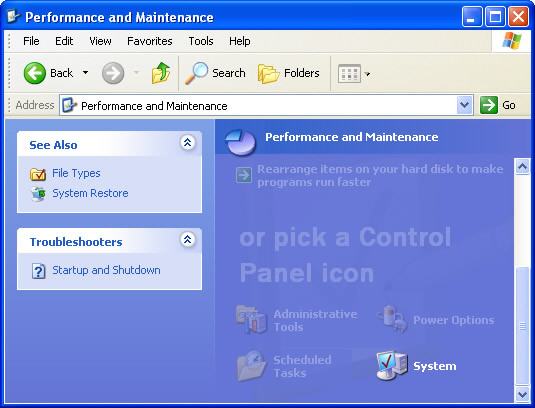Click the File Types folder icon

(x=38, y=174)
